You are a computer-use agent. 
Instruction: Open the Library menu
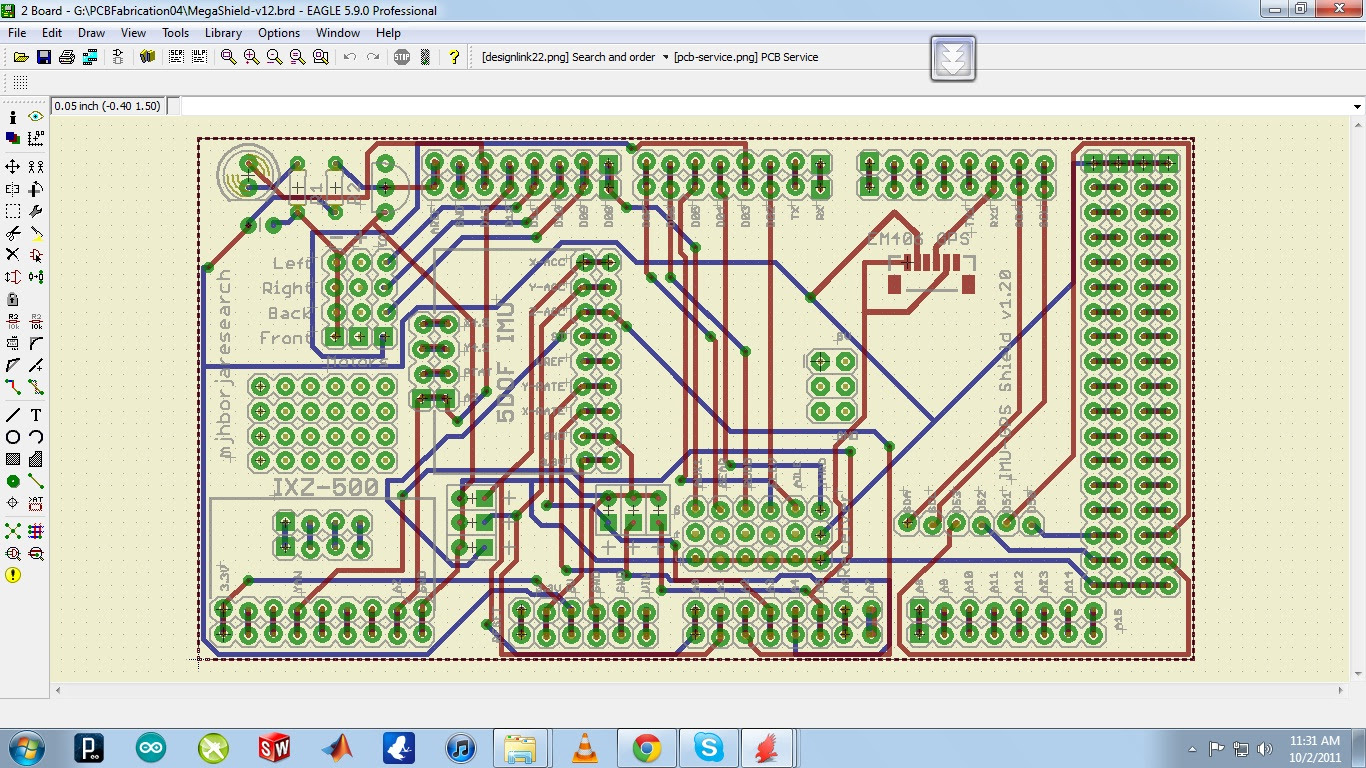pos(223,33)
